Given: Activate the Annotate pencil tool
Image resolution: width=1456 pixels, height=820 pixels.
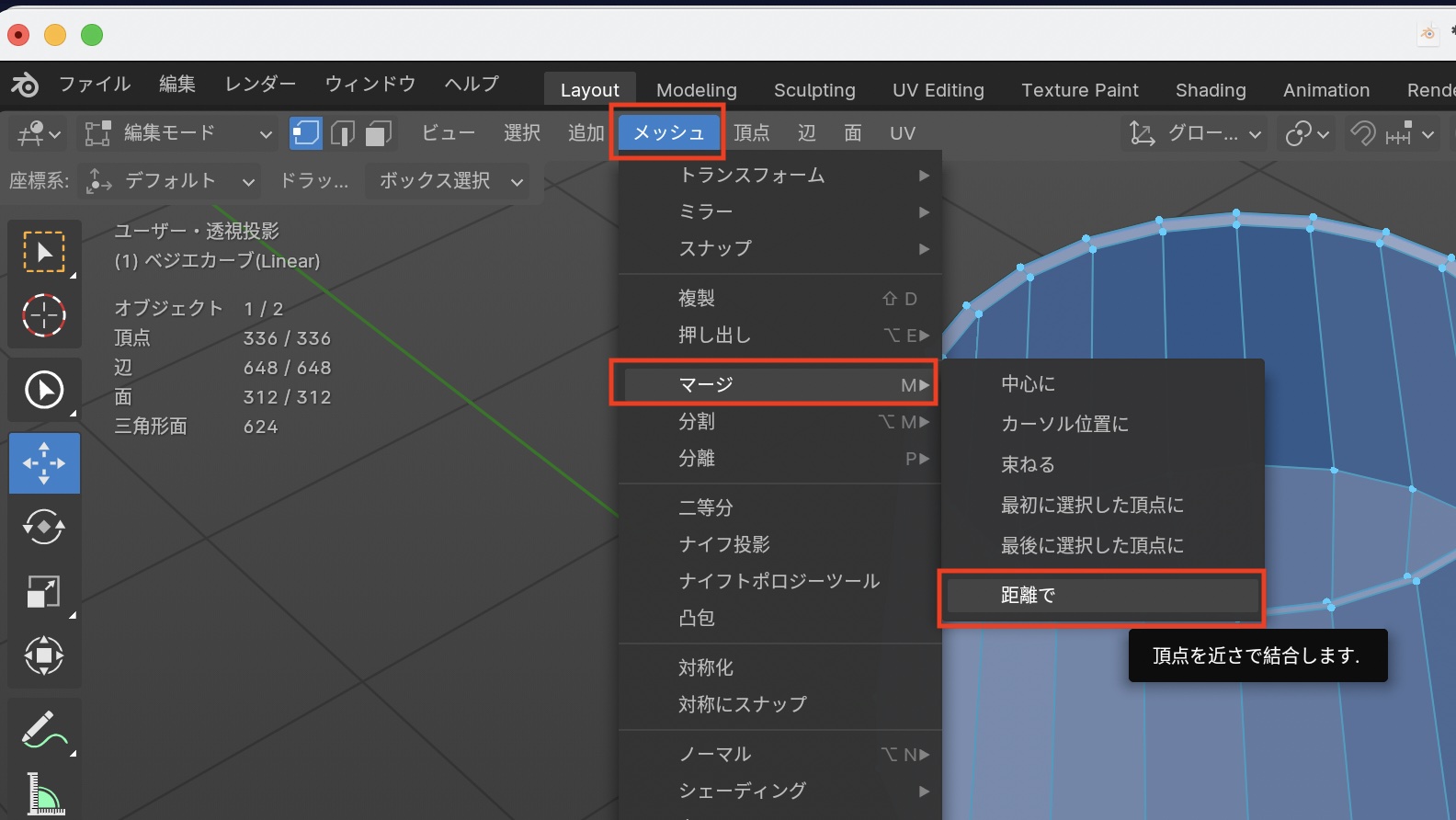Looking at the screenshot, I should pyautogui.click(x=44, y=731).
